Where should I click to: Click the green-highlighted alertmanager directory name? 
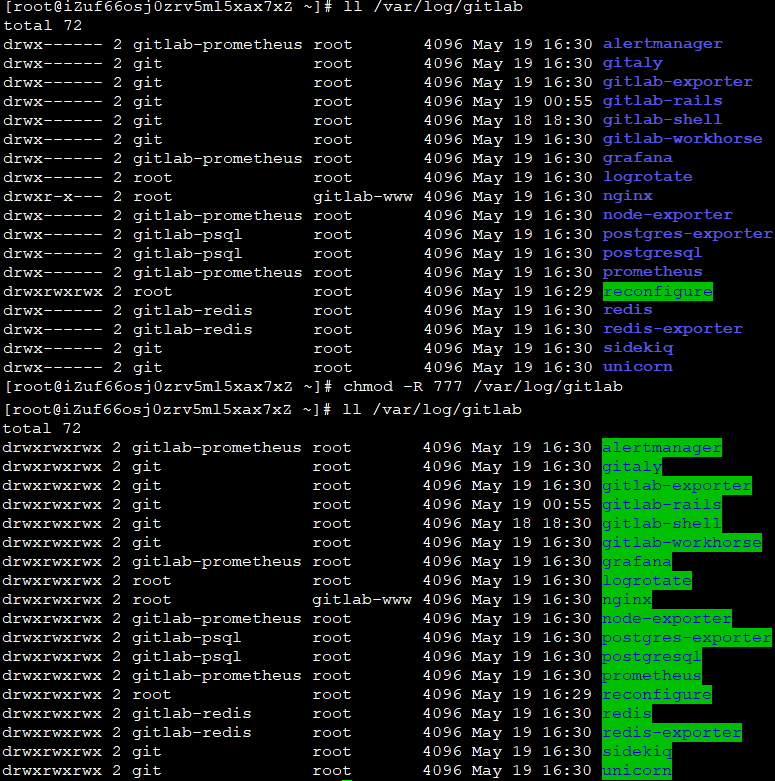(661, 448)
